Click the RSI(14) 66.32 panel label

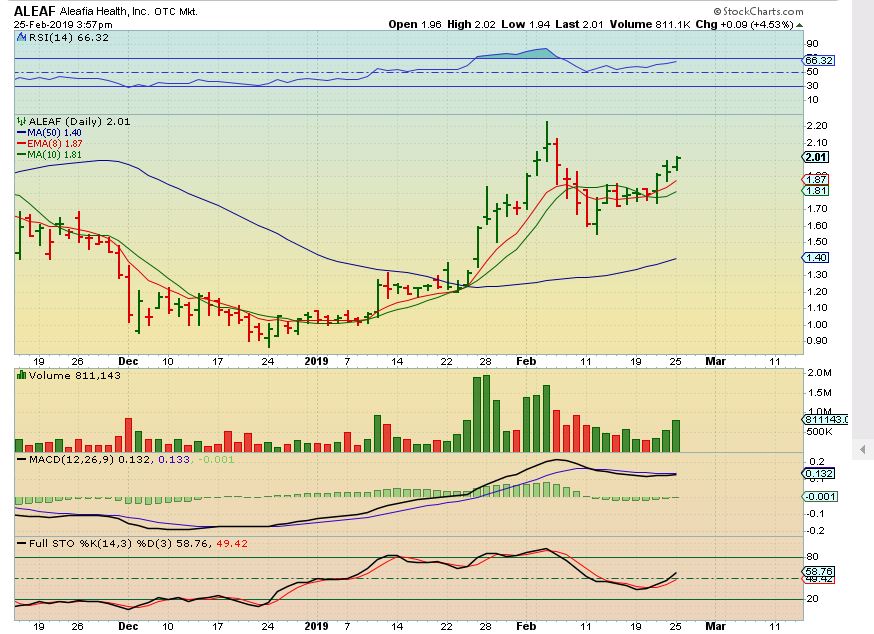69,37
